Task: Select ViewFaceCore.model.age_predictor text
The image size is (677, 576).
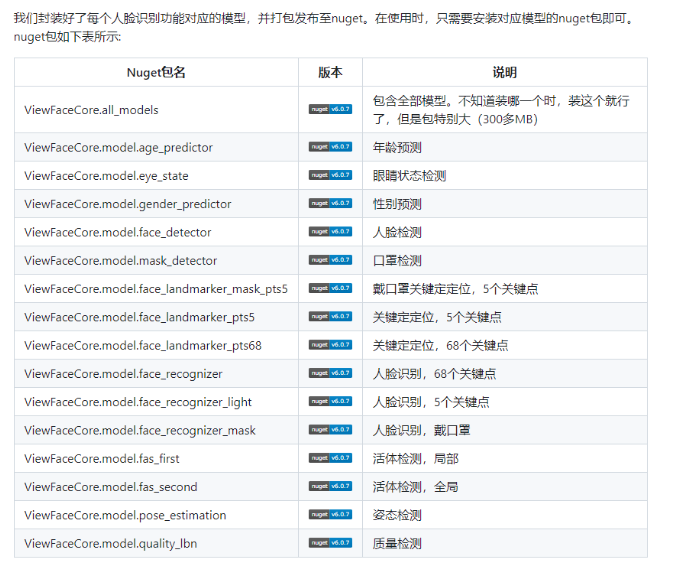Action: pos(118,148)
